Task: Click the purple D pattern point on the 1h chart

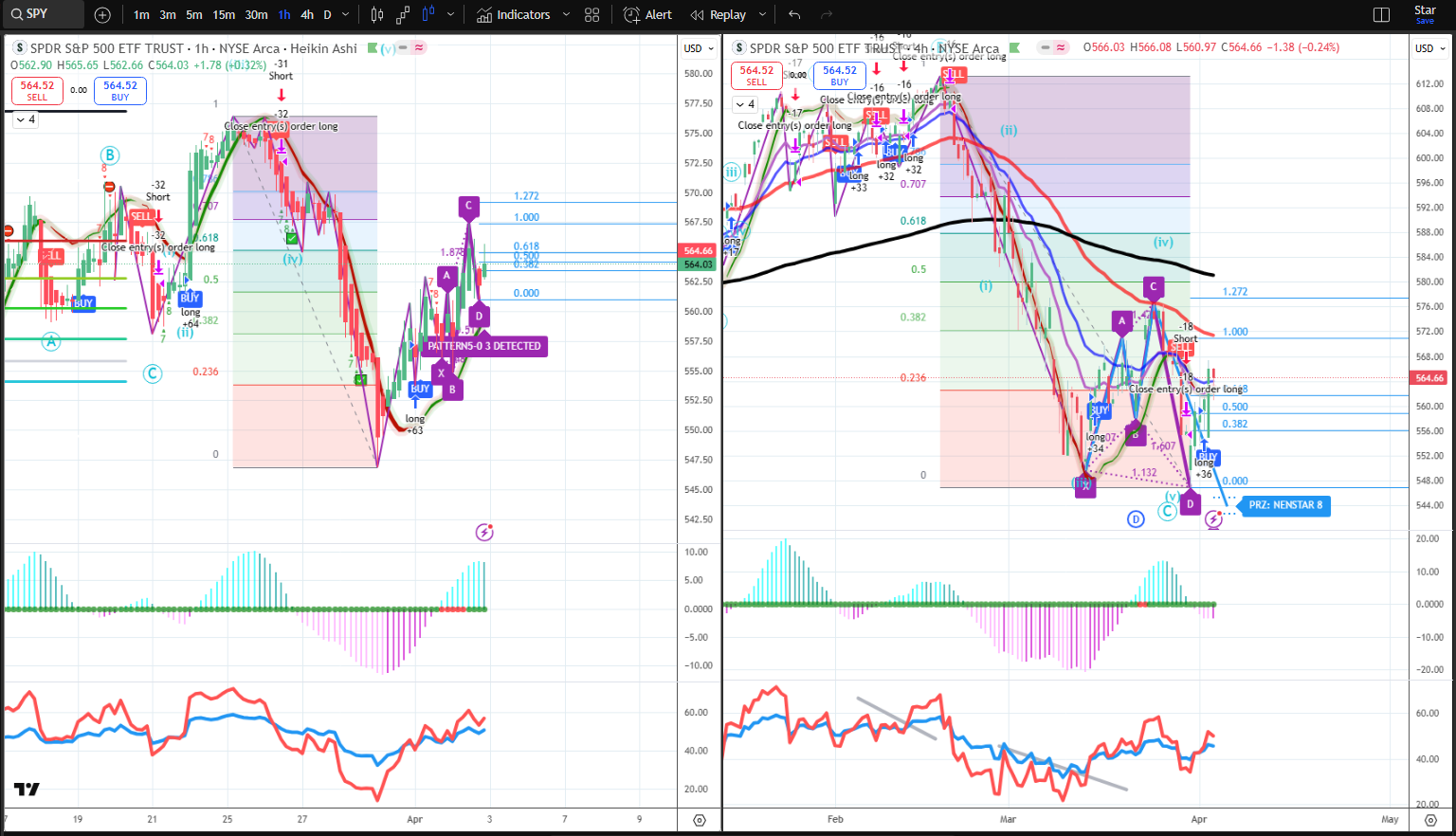Action: point(480,315)
